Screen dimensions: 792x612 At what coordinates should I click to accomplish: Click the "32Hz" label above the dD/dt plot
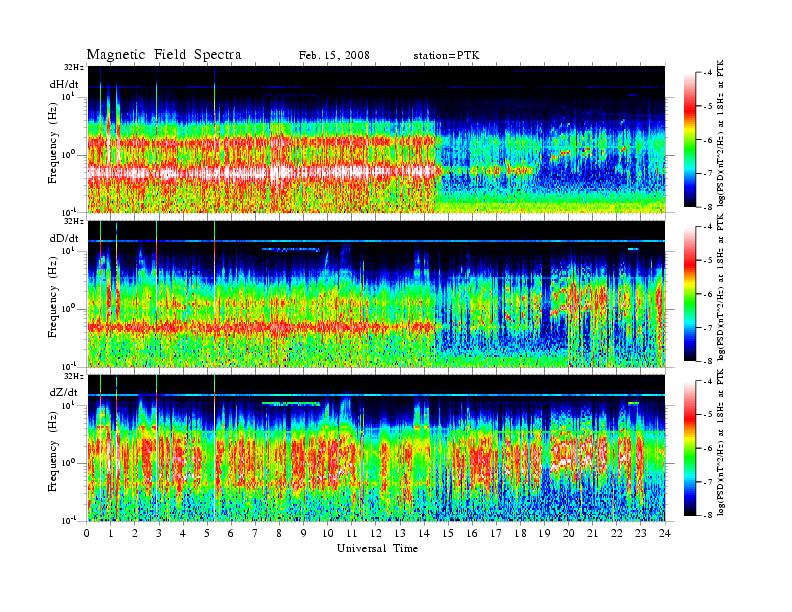point(73,221)
